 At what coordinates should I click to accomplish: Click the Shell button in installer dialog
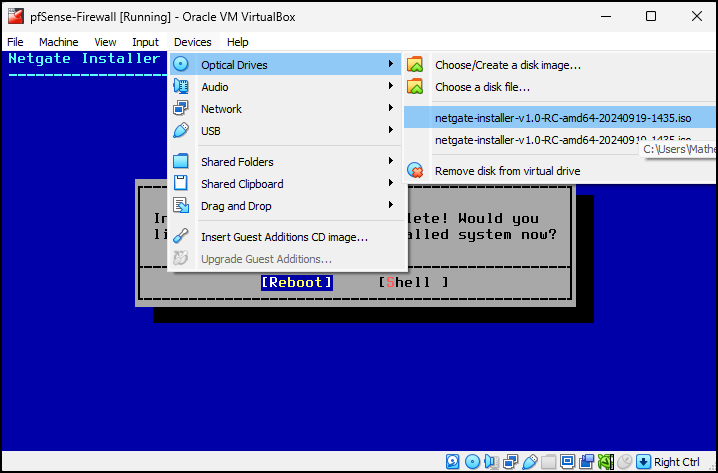413,283
